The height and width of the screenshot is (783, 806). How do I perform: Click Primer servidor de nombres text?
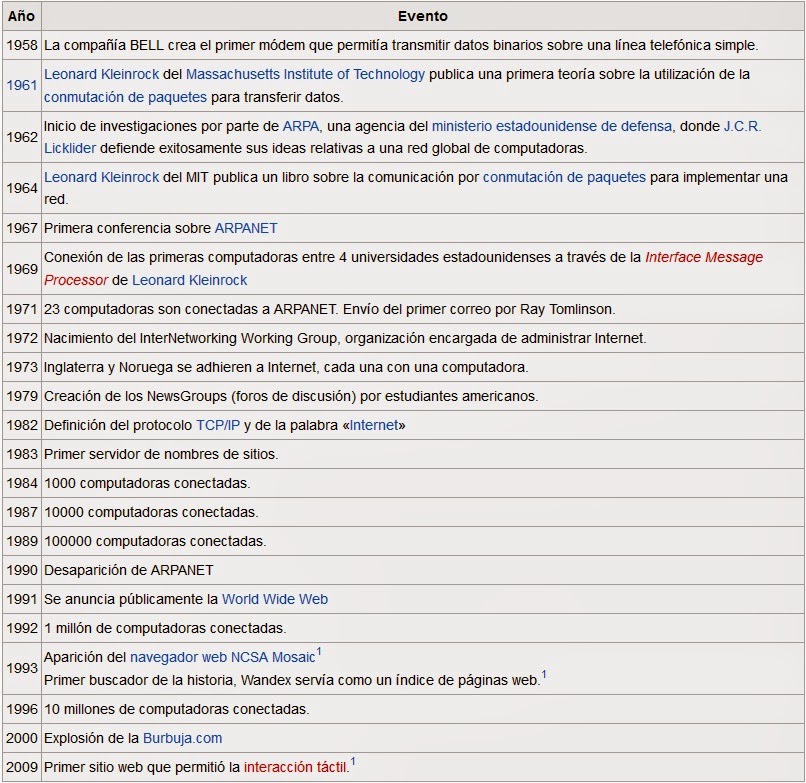click(x=161, y=454)
